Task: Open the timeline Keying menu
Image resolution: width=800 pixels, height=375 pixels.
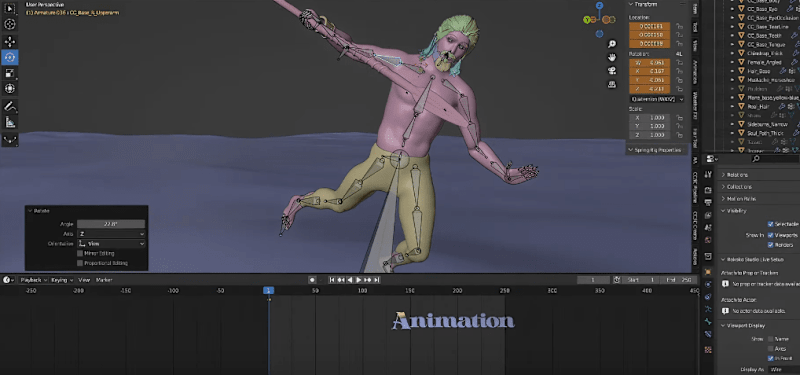Action: pyautogui.click(x=62, y=280)
